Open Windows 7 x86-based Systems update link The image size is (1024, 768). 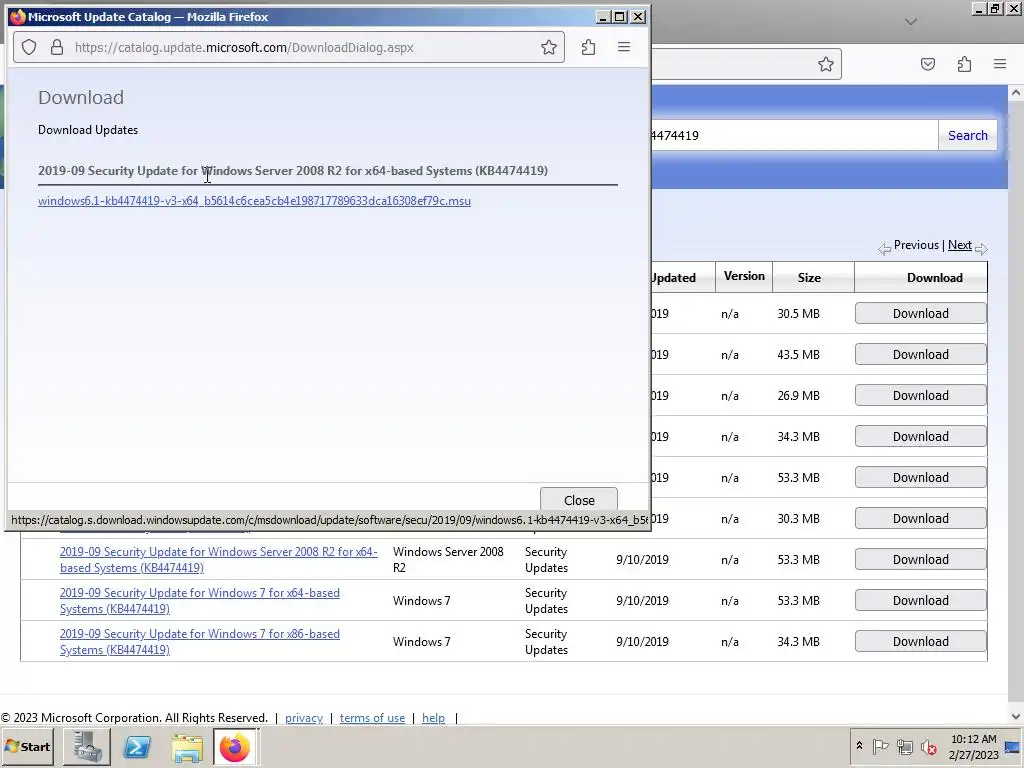click(x=199, y=642)
